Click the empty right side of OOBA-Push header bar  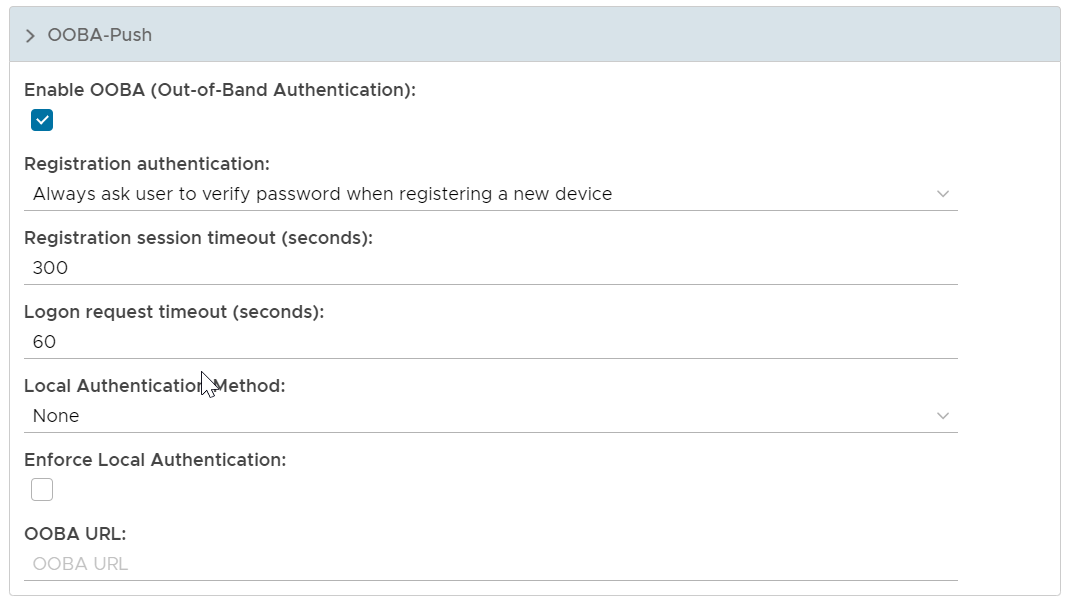[700, 36]
